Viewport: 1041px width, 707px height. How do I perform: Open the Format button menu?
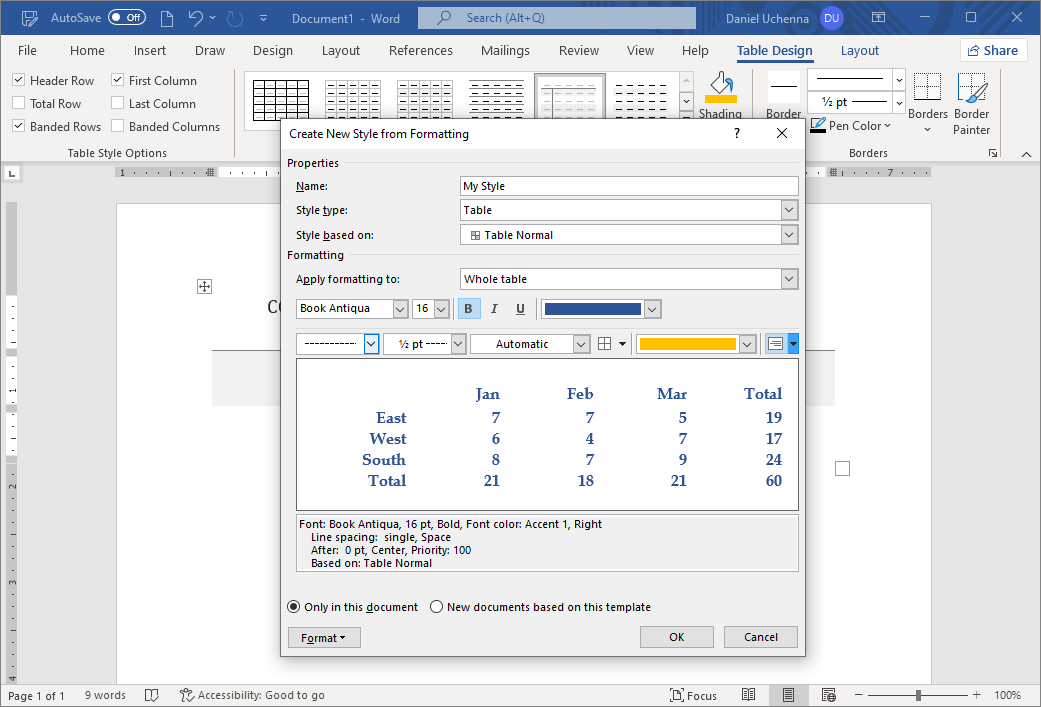pos(323,638)
